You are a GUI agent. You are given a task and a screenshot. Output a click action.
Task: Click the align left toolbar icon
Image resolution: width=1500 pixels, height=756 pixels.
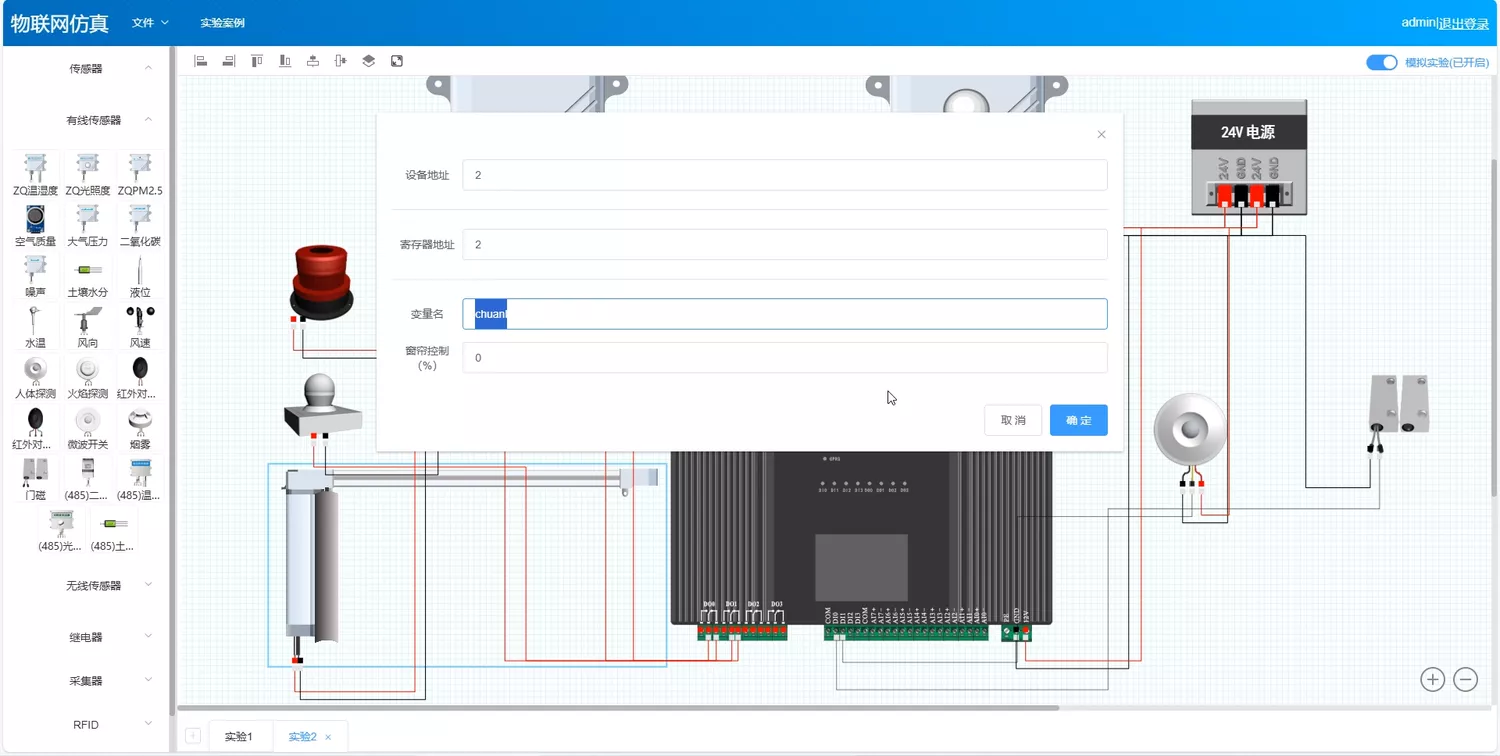201,61
